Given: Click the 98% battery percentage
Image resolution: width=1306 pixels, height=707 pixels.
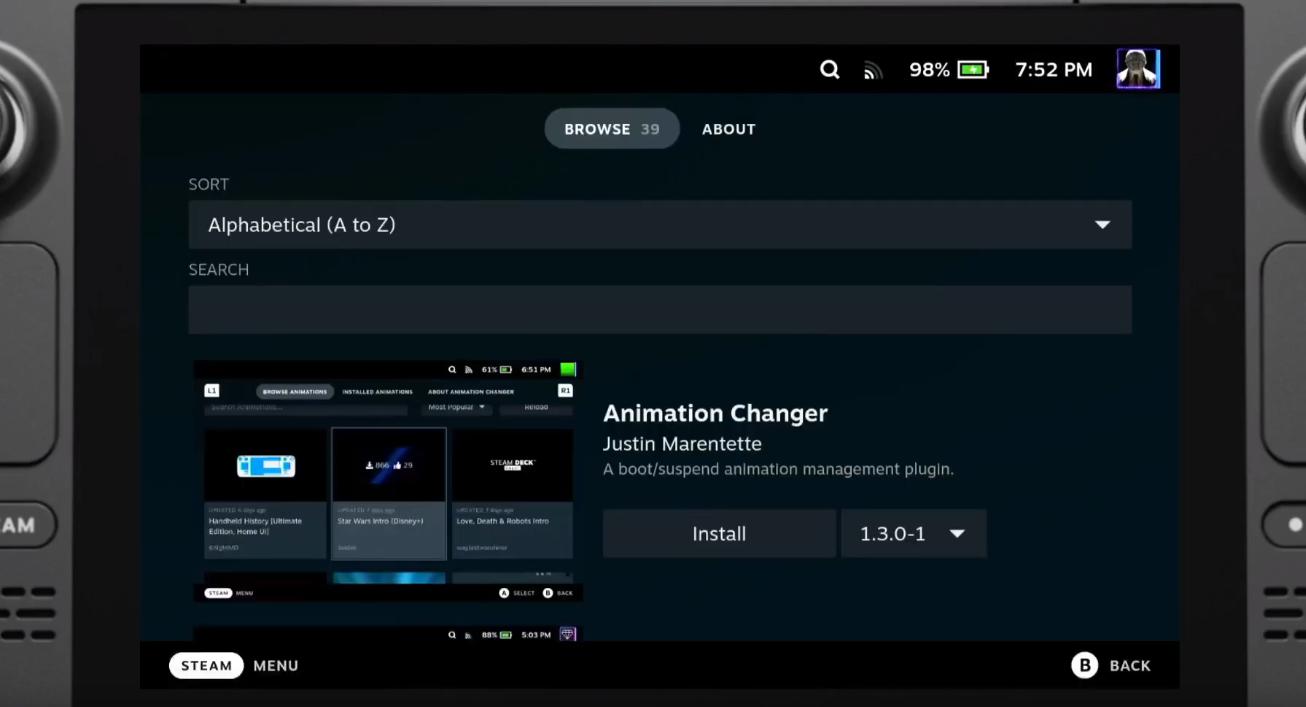Looking at the screenshot, I should (x=929, y=70).
